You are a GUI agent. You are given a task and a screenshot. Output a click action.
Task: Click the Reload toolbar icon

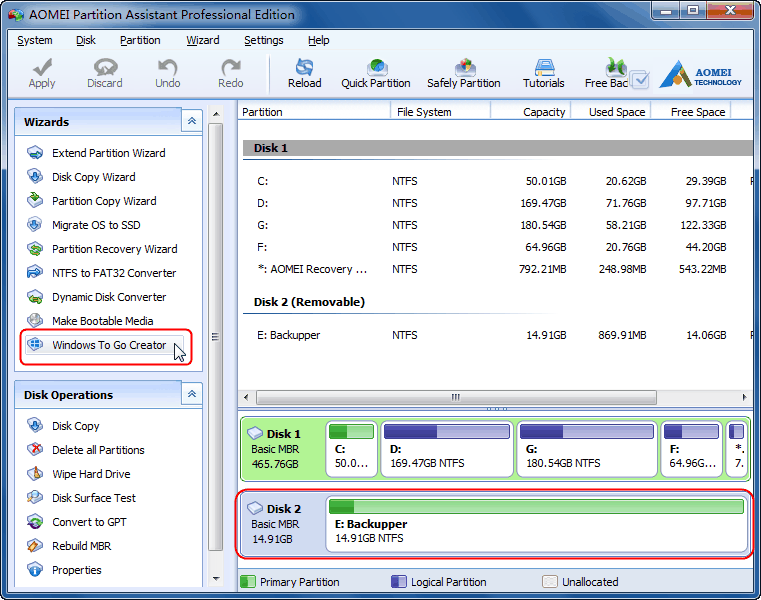click(304, 67)
